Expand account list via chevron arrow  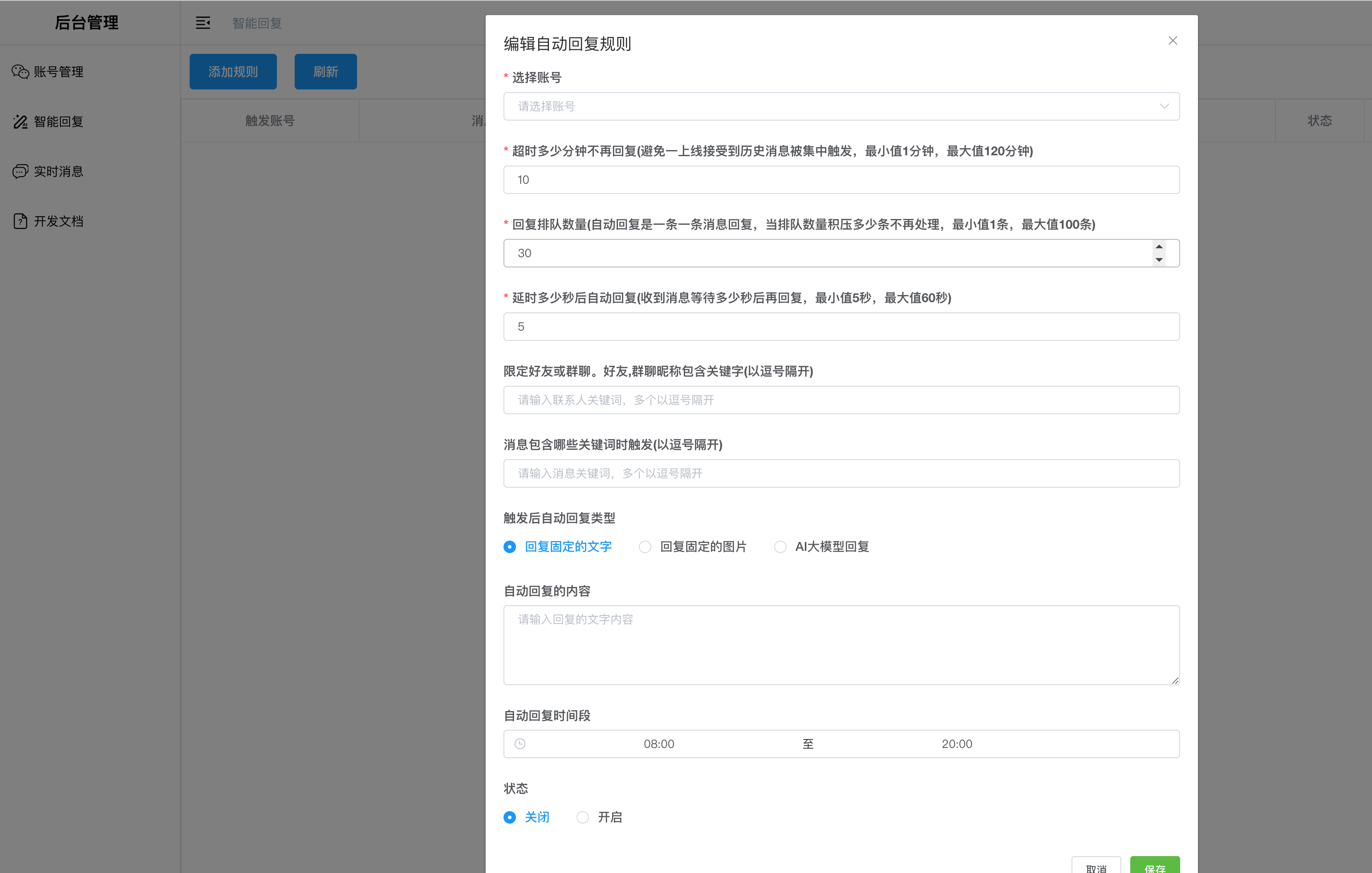(1164, 106)
